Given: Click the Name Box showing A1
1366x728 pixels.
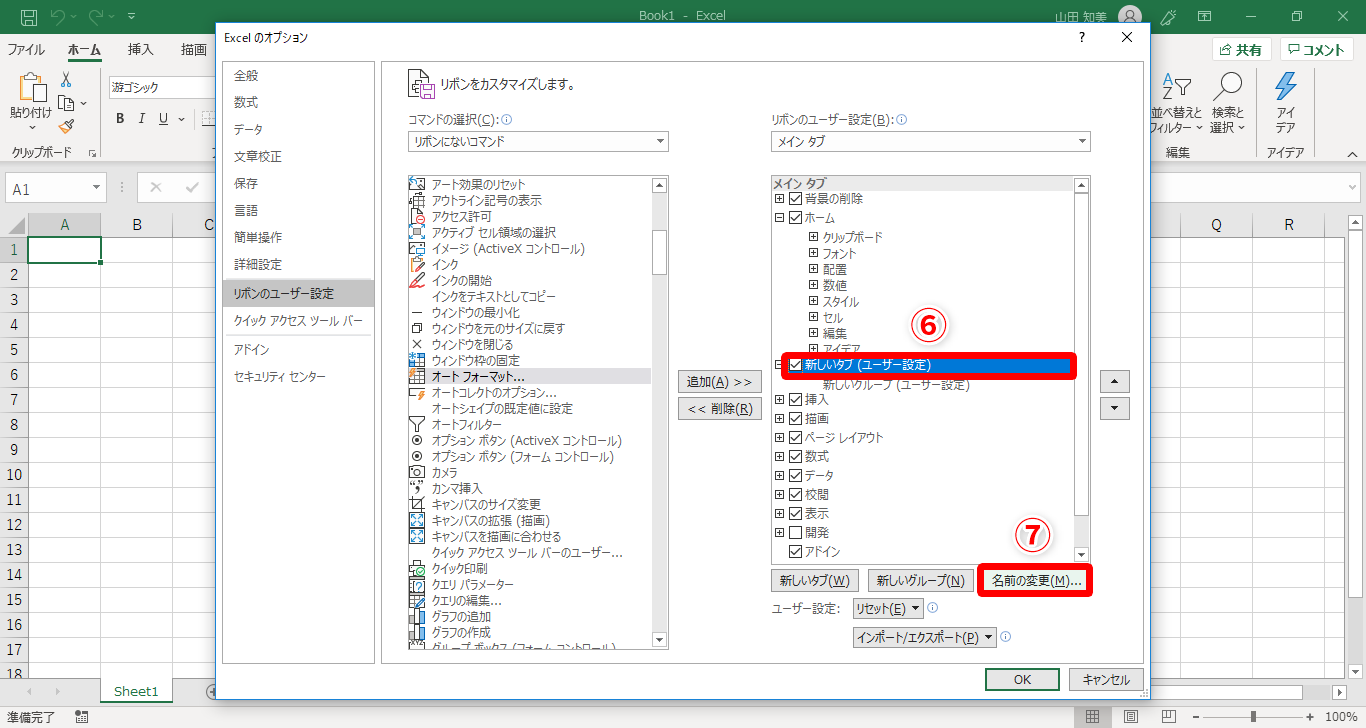Looking at the screenshot, I should tap(48, 188).
